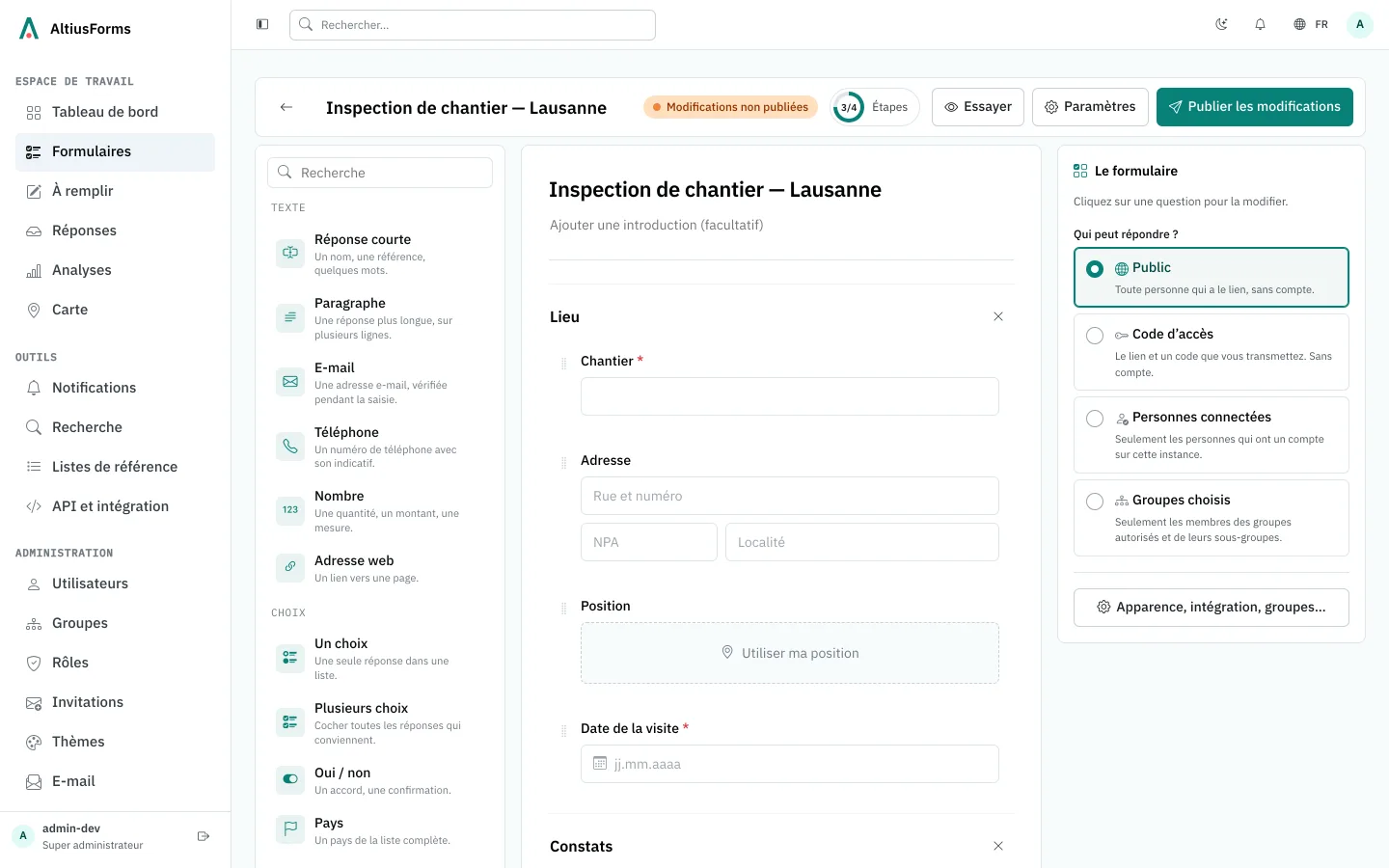Open the user avatar menu
The height and width of the screenshot is (868, 1389).
point(1360,24)
